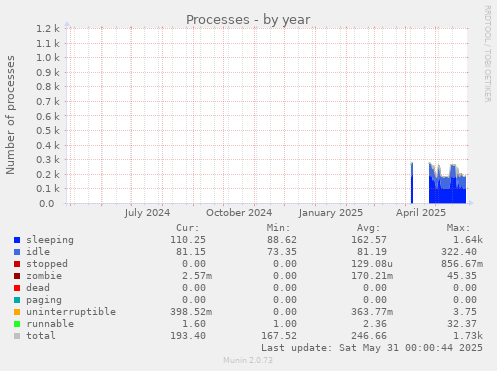Select the 'dead' legend label

click(x=38, y=288)
